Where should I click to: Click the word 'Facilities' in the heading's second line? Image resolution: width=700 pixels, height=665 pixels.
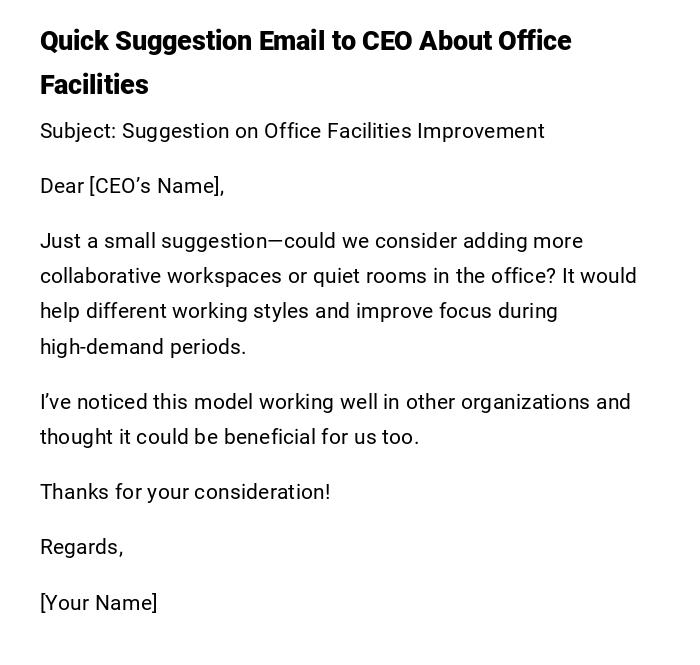point(94,85)
